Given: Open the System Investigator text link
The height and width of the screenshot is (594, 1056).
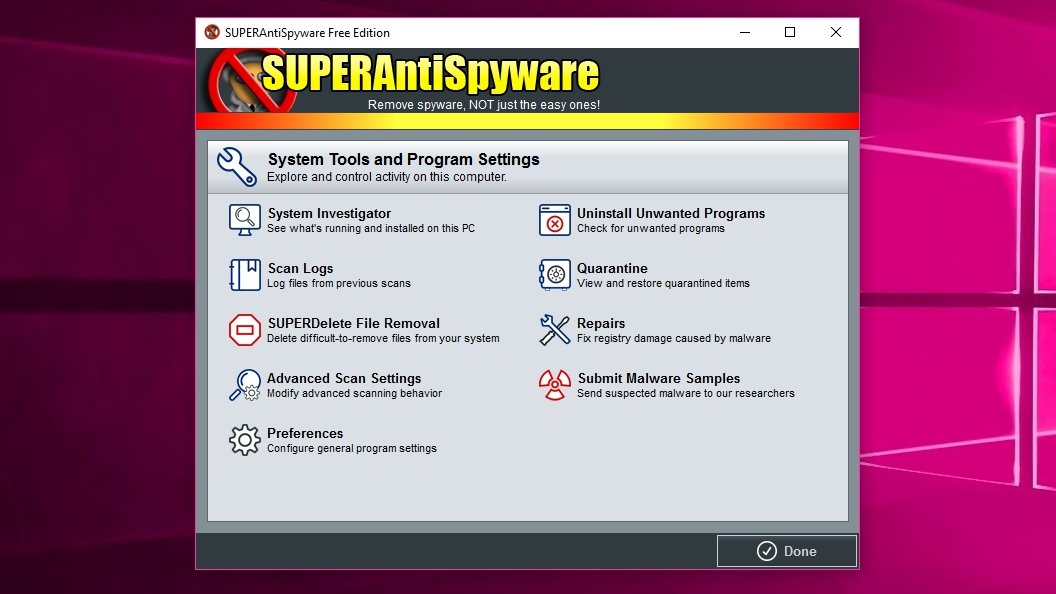Looking at the screenshot, I should click(x=329, y=213).
